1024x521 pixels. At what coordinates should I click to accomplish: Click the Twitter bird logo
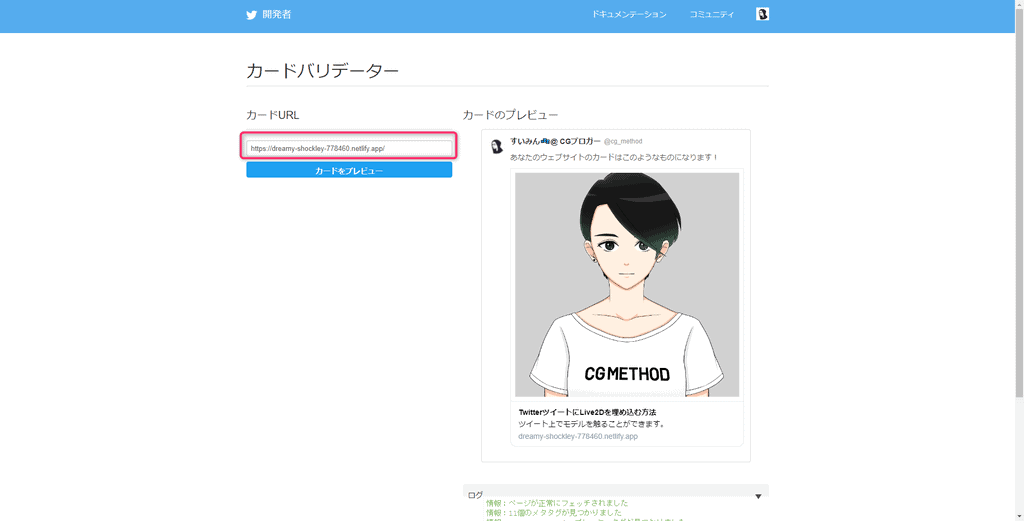tap(252, 15)
